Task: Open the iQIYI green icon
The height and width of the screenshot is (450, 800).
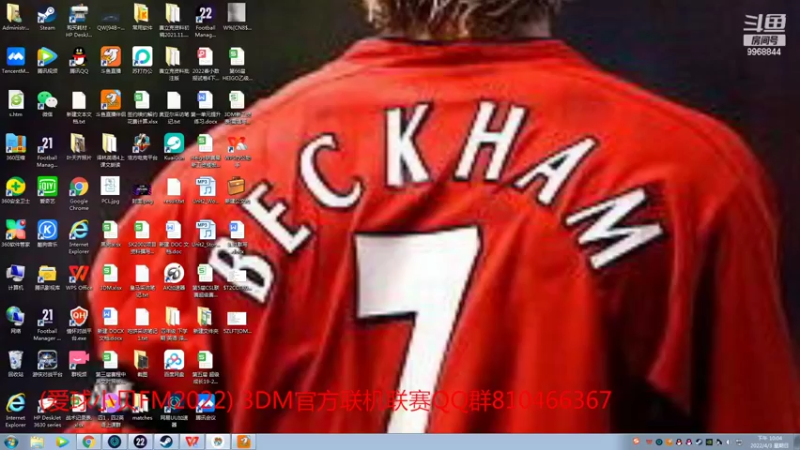Action: [x=47, y=190]
